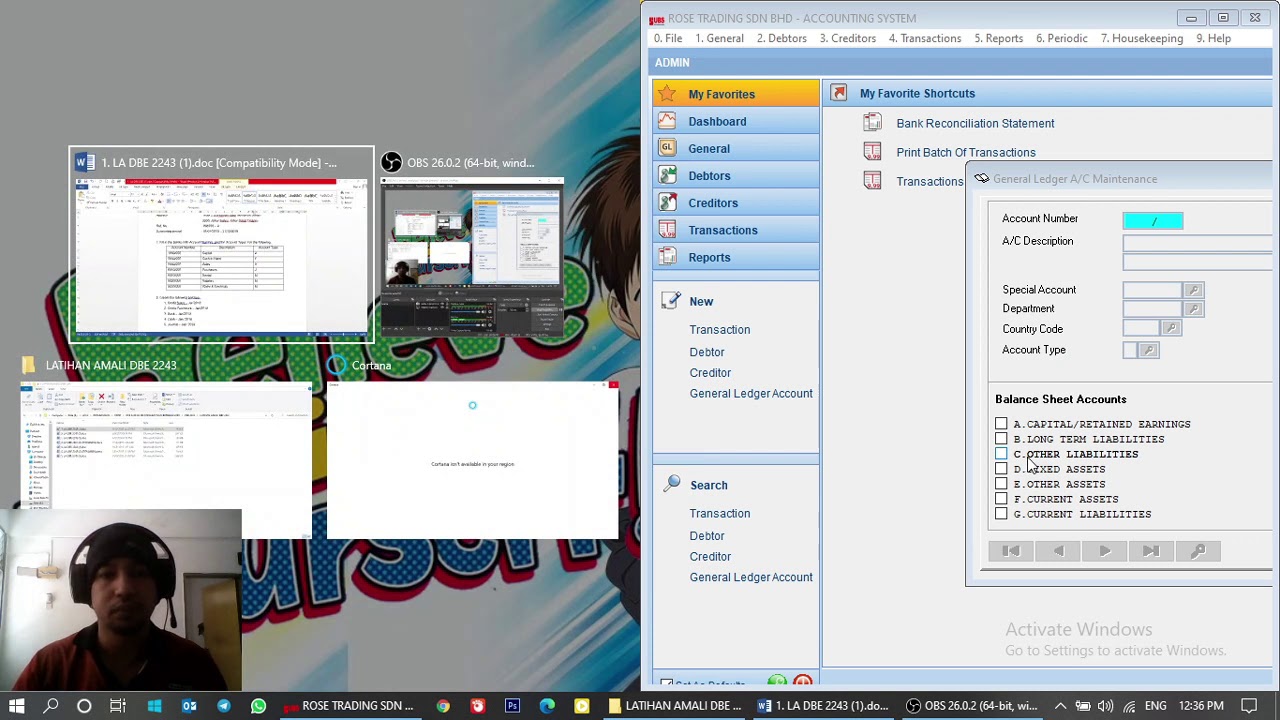Viewport: 1280px width, 720px height.
Task: Click the New section page icon
Action: coord(673,301)
